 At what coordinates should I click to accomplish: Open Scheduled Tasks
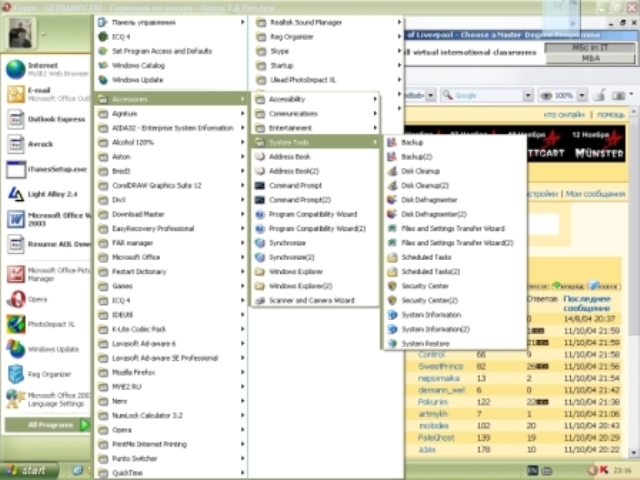[x=454, y=257]
